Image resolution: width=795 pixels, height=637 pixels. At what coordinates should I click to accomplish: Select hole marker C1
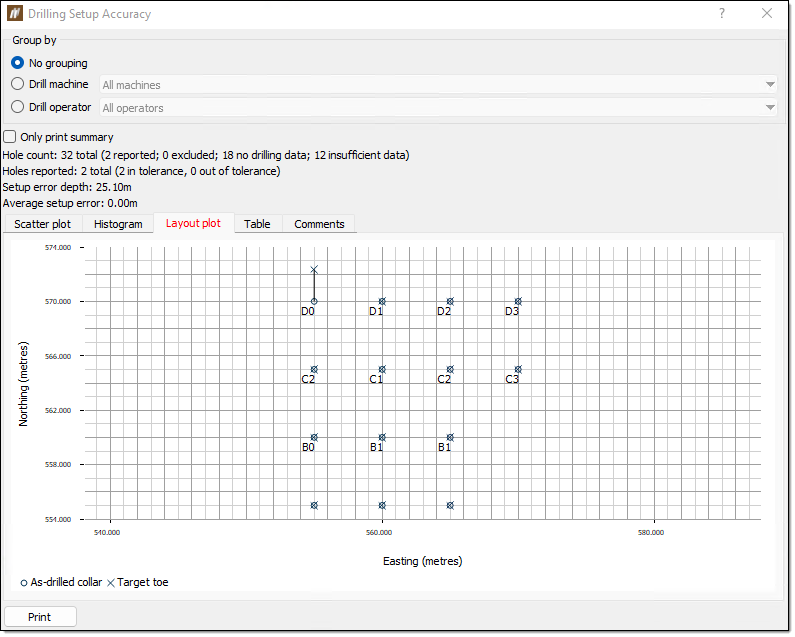point(382,370)
